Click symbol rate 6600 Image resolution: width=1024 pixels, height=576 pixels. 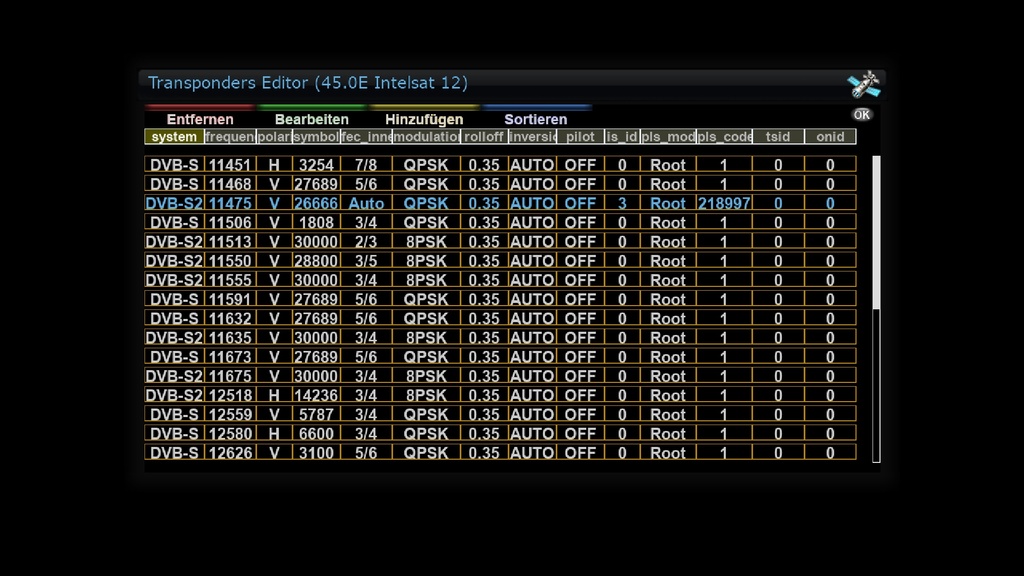[x=316, y=434]
